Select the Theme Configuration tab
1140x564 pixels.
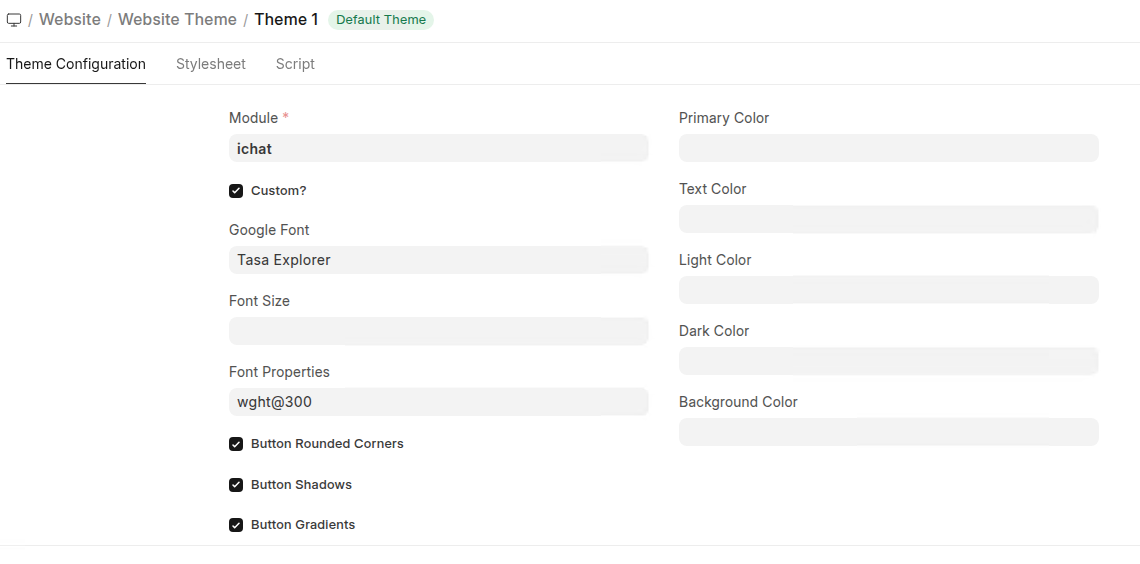76,64
